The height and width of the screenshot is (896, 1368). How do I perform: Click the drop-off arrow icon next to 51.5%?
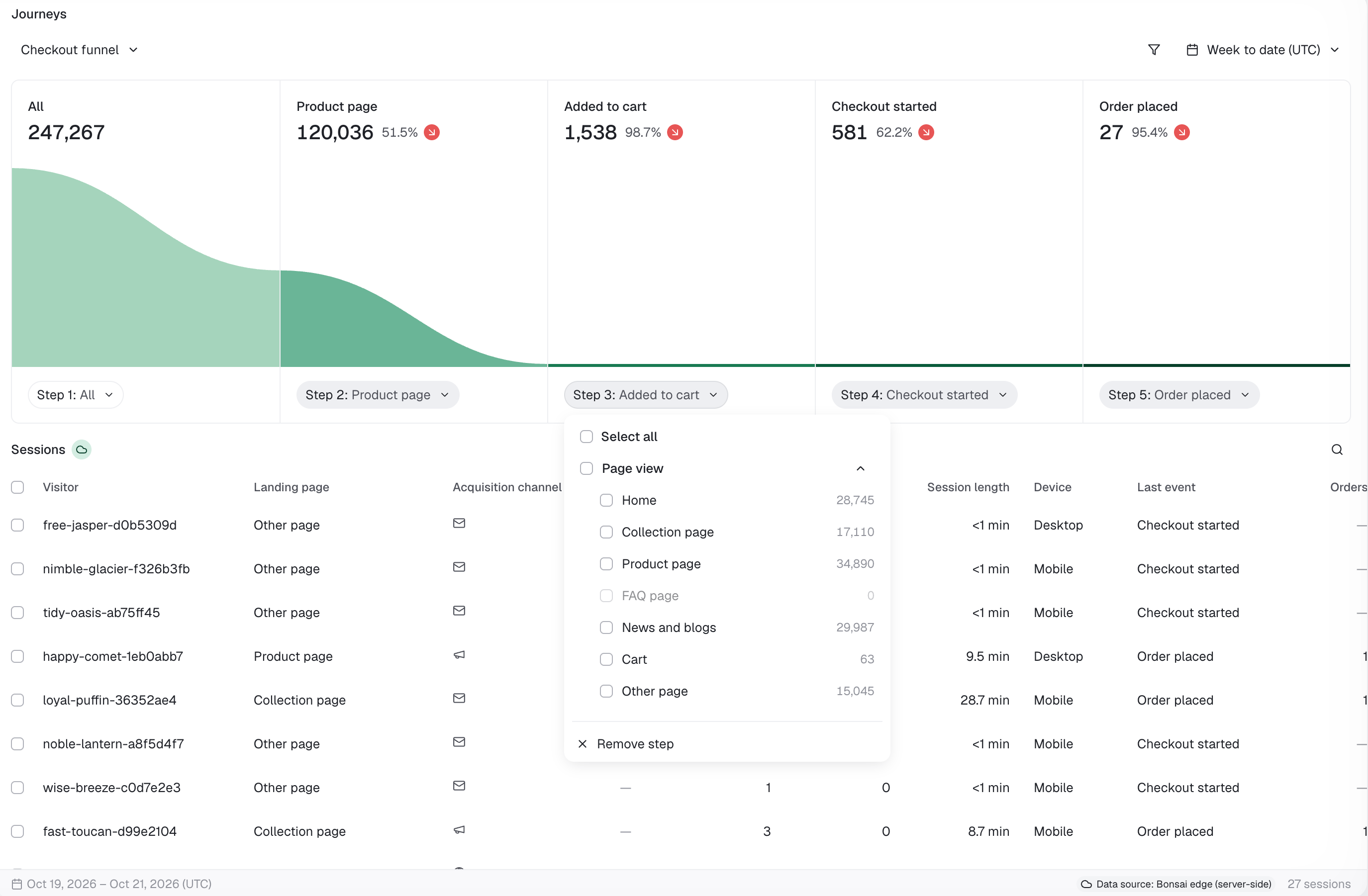pyautogui.click(x=432, y=133)
